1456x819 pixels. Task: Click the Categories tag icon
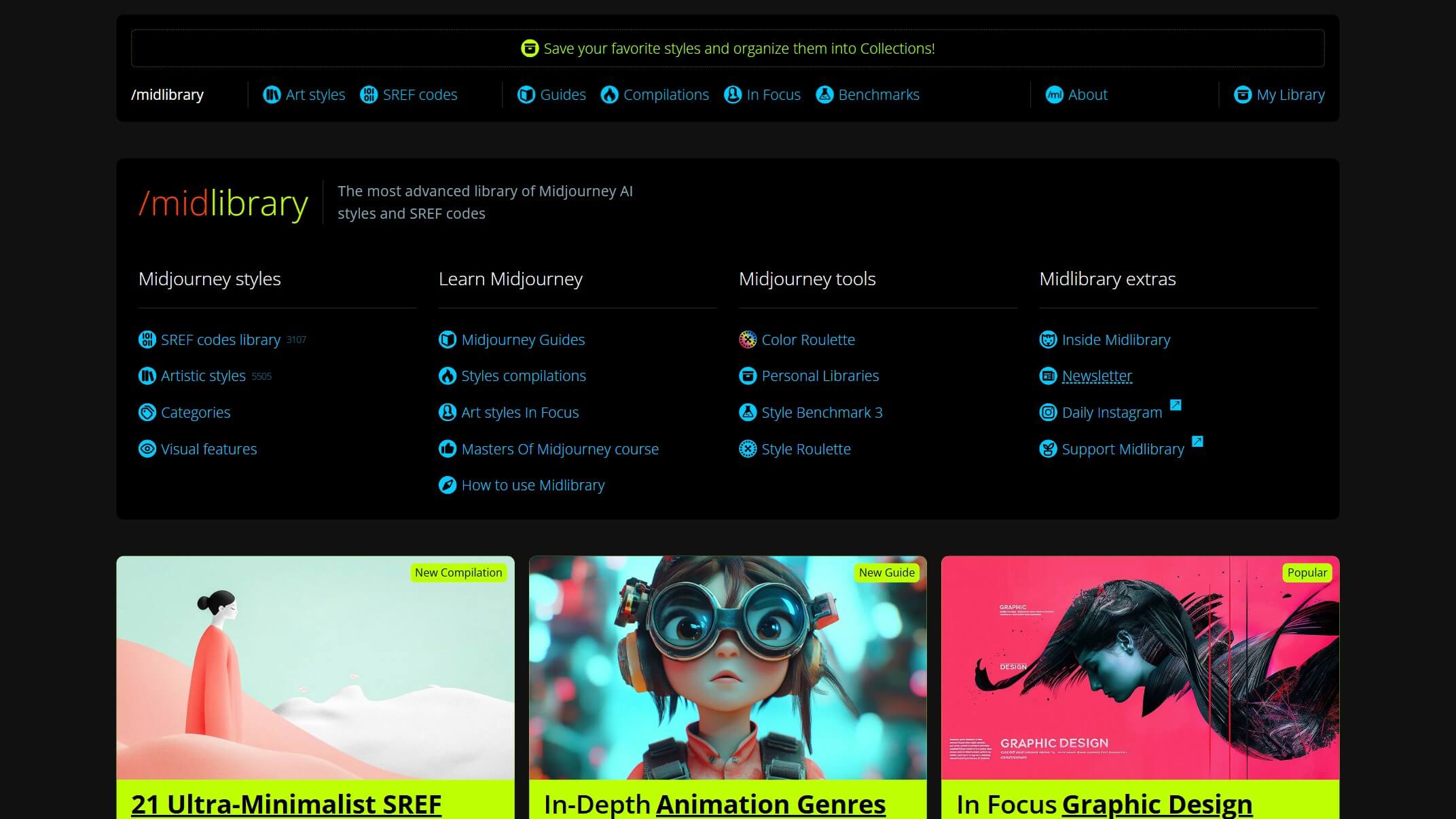(x=147, y=412)
